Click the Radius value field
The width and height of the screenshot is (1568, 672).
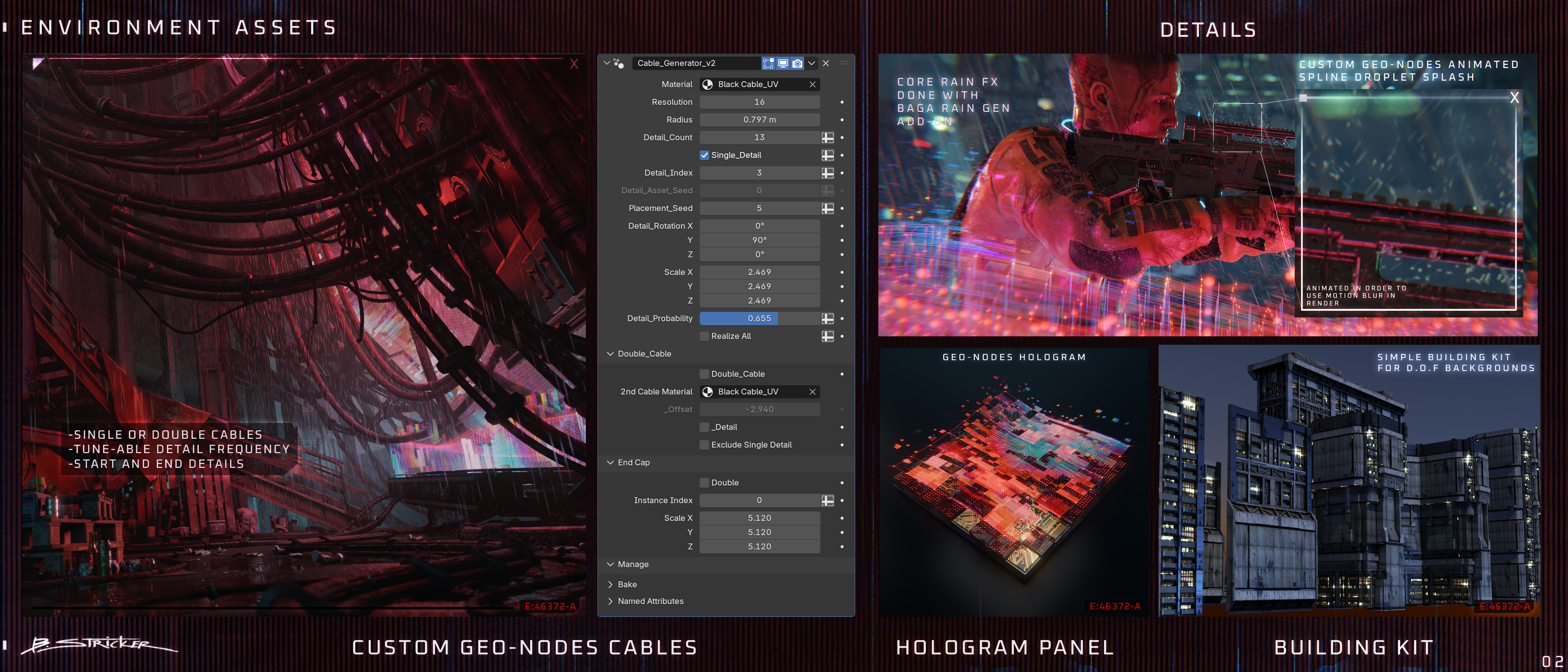(x=759, y=120)
